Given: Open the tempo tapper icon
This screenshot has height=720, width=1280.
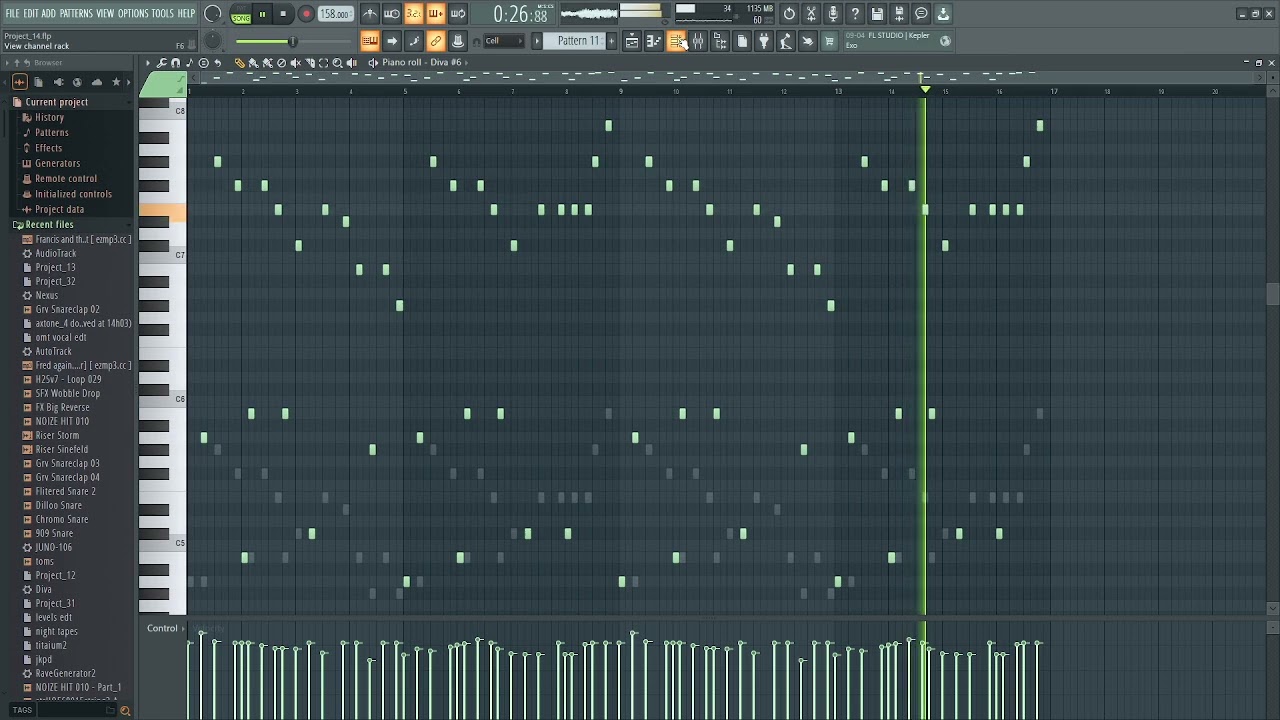Looking at the screenshot, I should pyautogui.click(x=786, y=41).
